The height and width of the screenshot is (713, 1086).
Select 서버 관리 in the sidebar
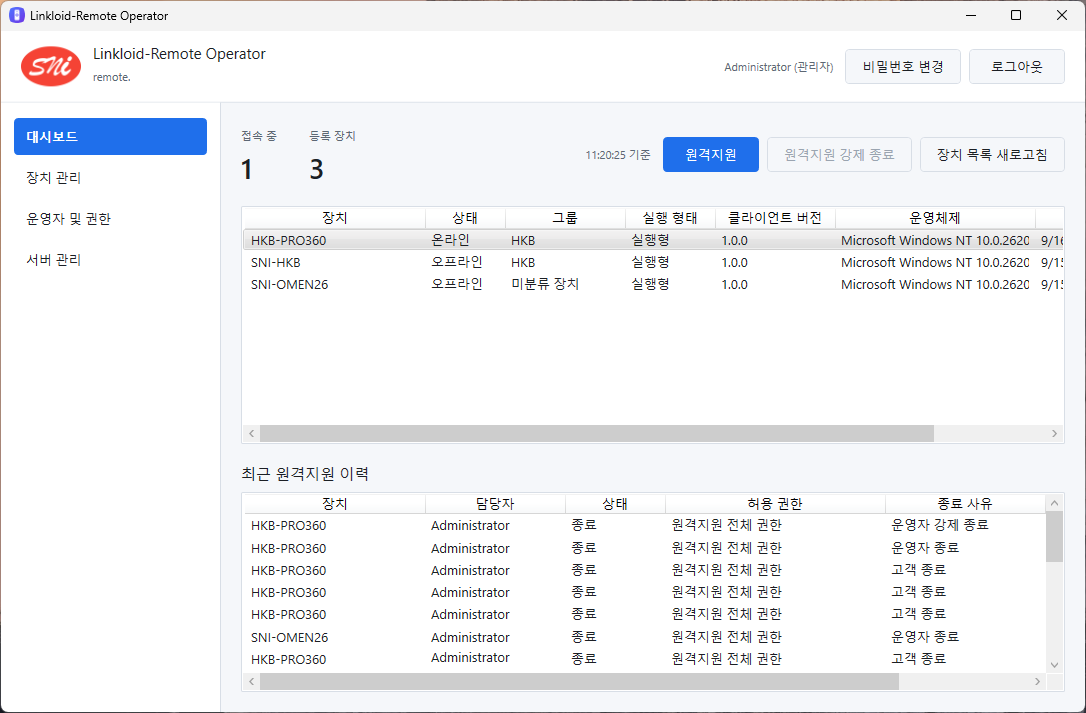[x=110, y=259]
